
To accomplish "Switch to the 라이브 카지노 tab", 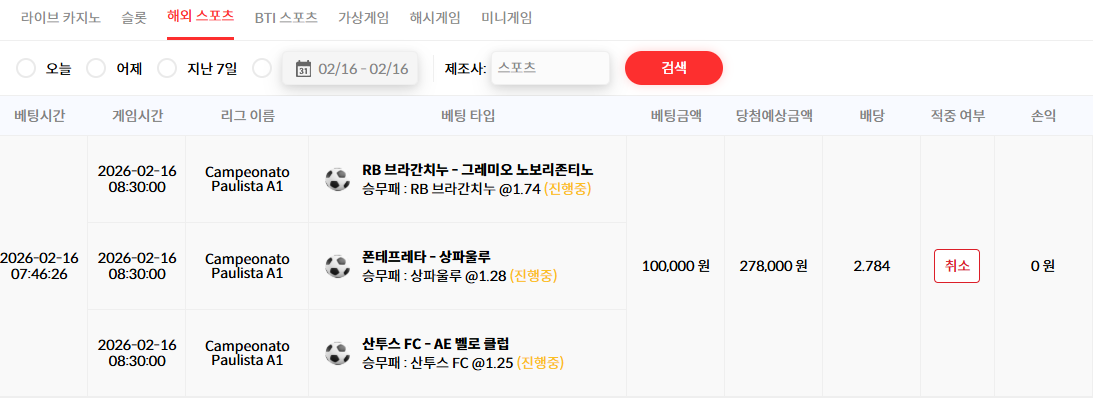I will [61, 18].
